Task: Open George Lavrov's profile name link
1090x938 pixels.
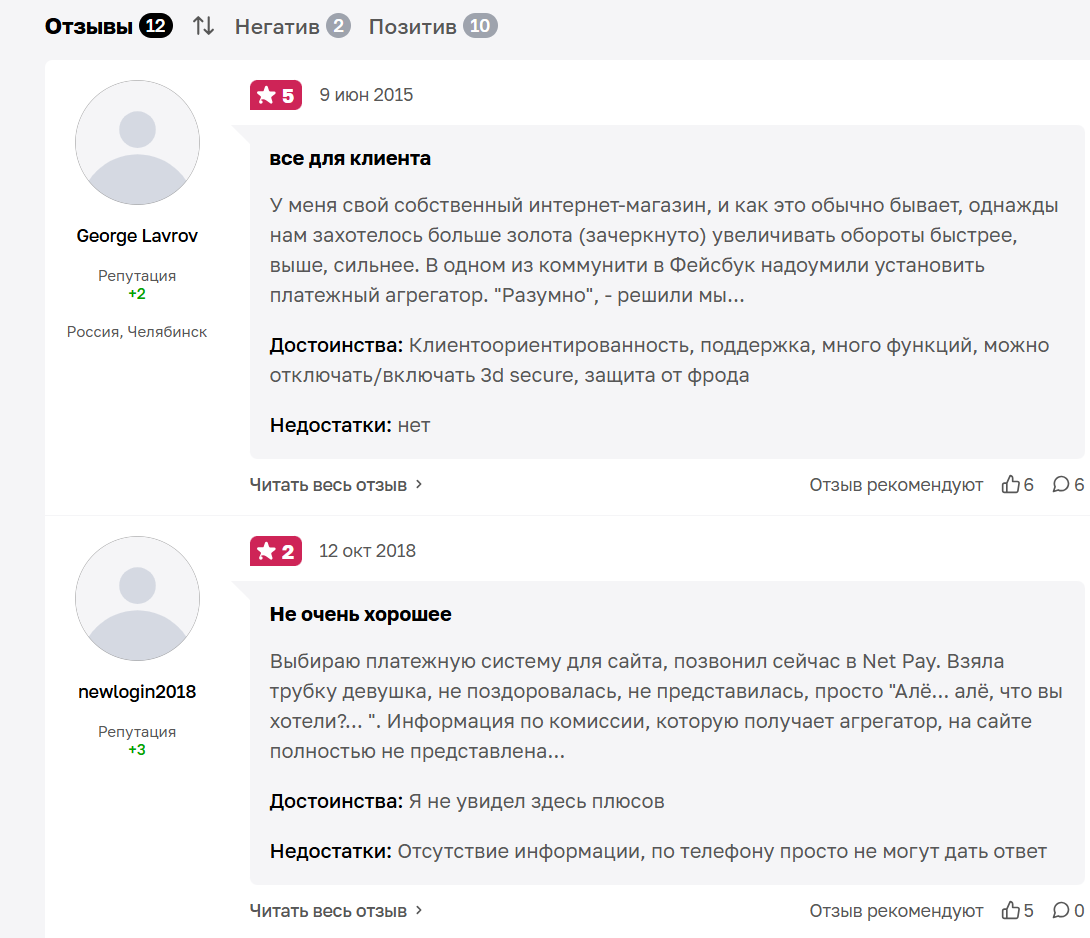Action: (x=137, y=236)
